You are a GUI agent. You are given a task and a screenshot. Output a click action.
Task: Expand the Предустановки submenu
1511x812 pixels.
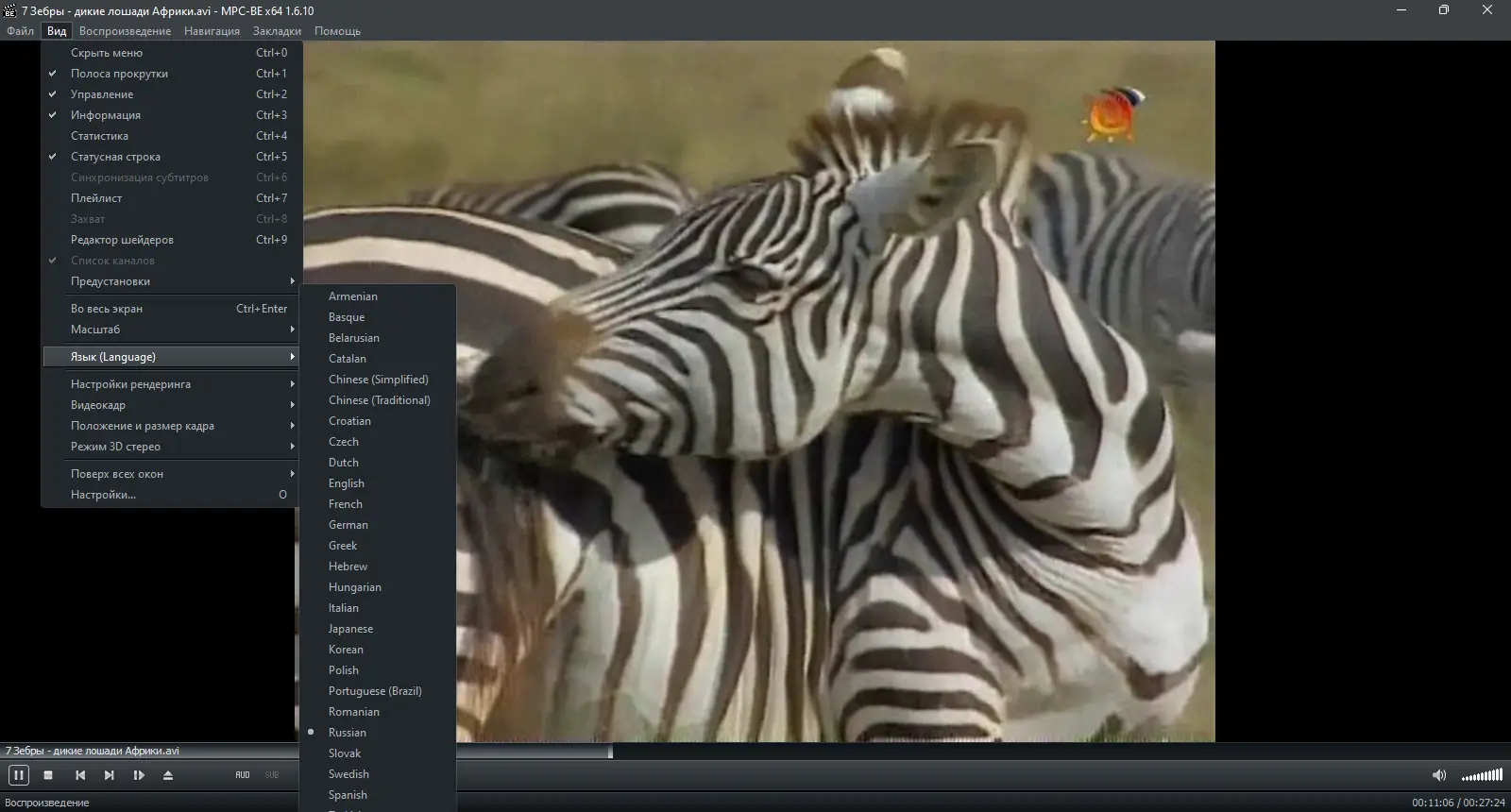pyautogui.click(x=172, y=281)
